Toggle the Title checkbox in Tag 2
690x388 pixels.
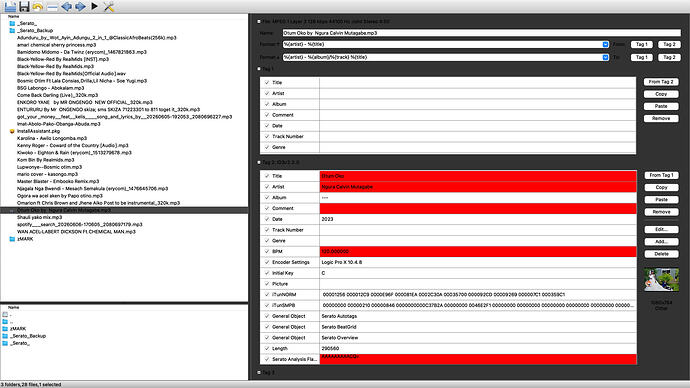[267, 176]
